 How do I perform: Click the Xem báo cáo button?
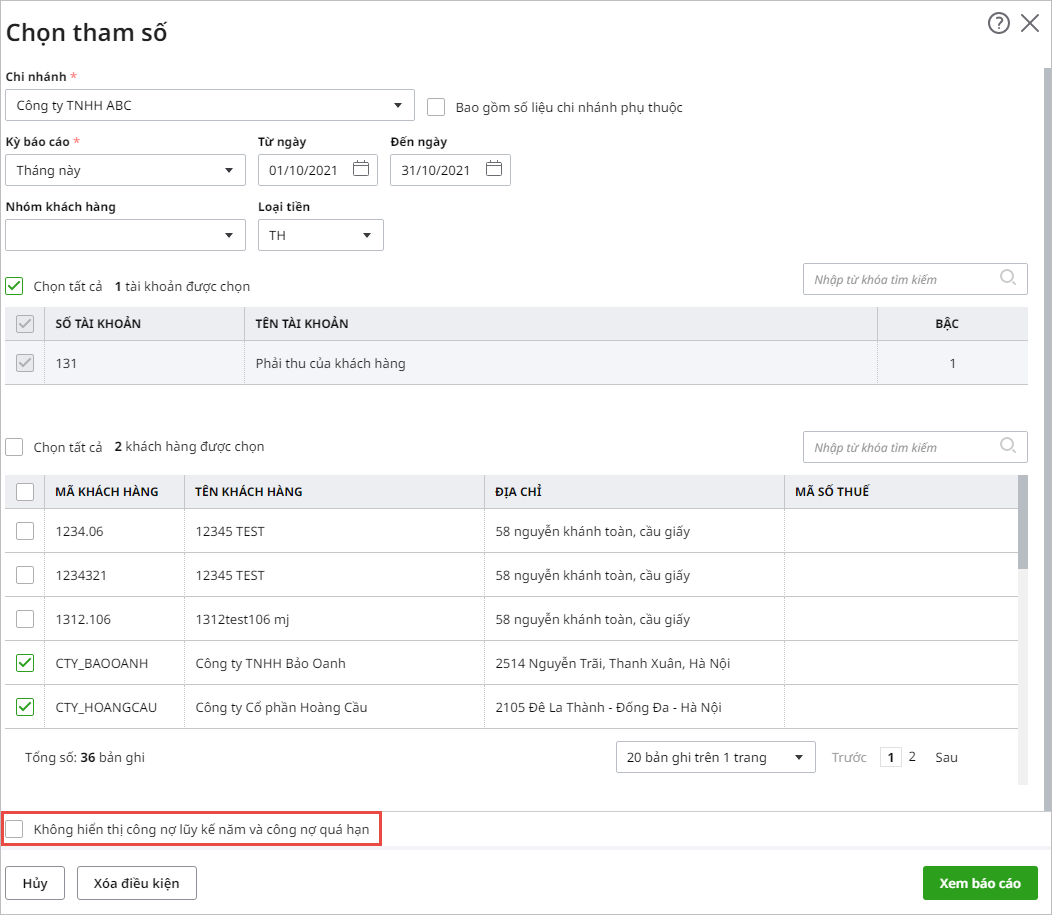(980, 884)
